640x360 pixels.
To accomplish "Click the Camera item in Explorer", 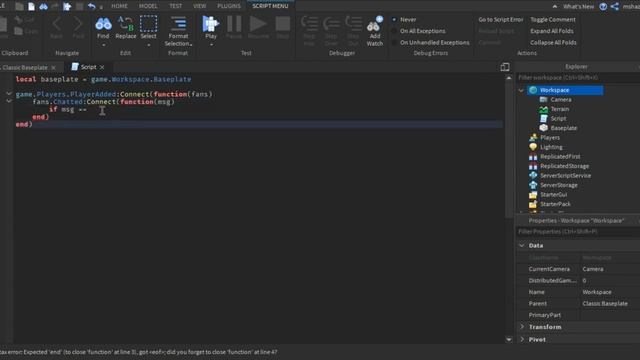I will click(x=561, y=100).
